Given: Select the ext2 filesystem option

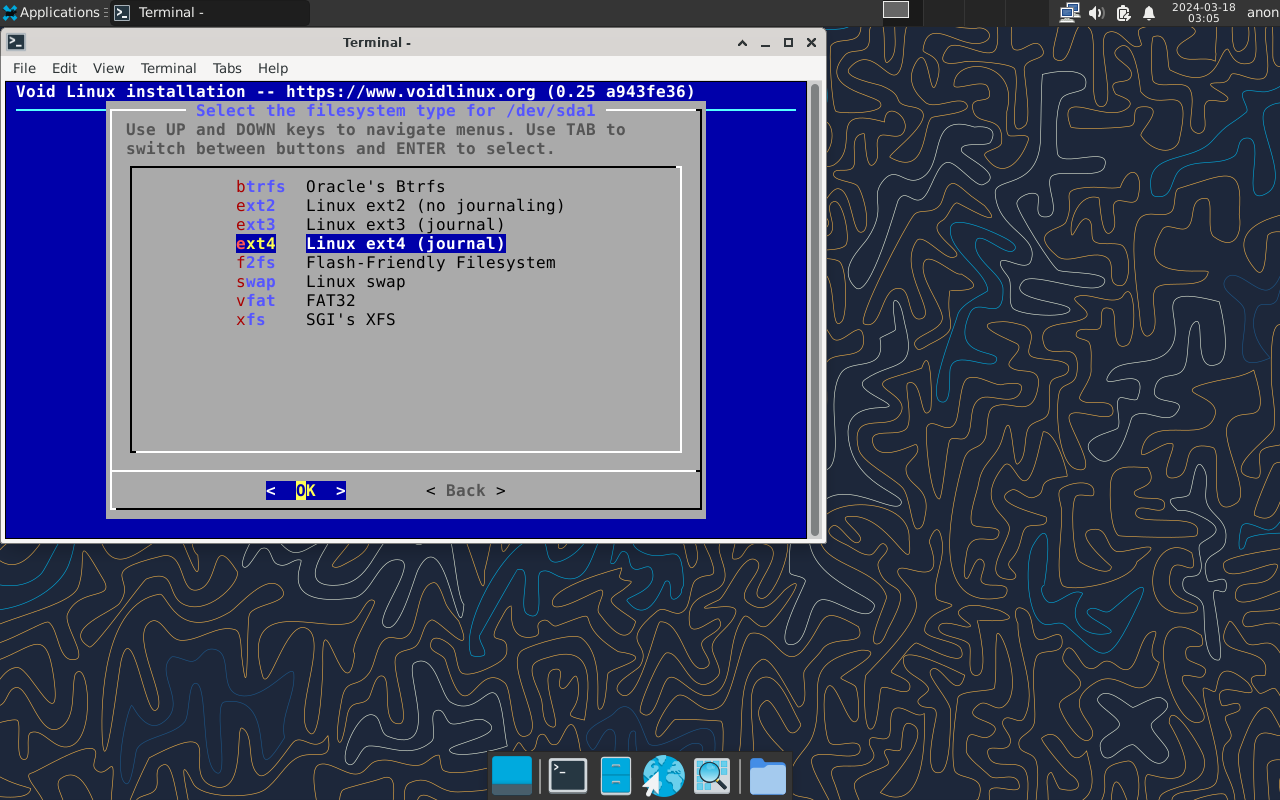Looking at the screenshot, I should point(256,206).
